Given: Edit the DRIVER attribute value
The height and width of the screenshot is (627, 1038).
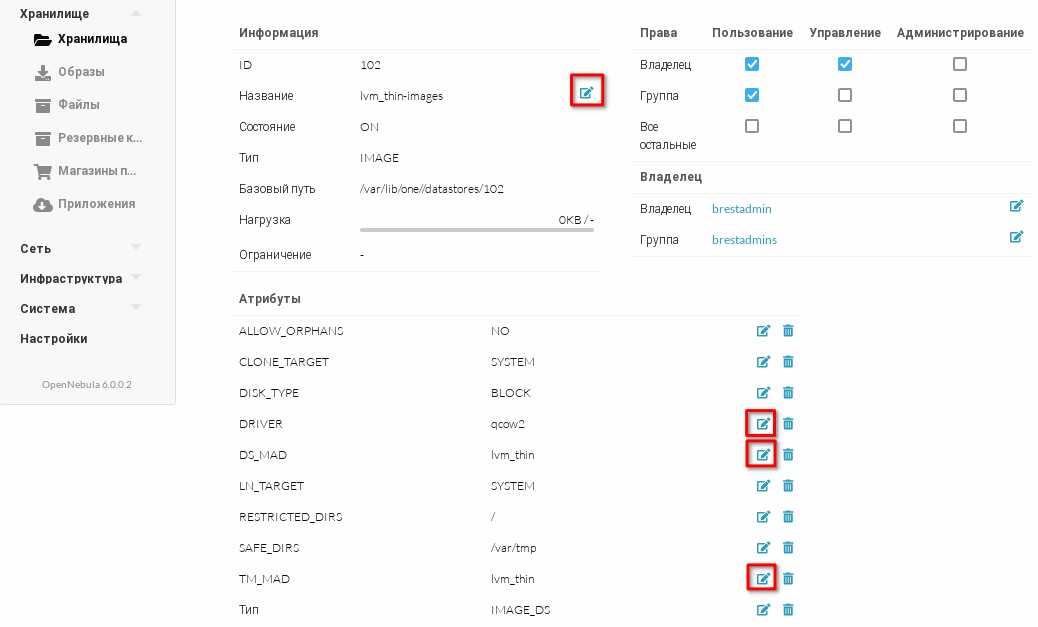Looking at the screenshot, I should (x=763, y=423).
